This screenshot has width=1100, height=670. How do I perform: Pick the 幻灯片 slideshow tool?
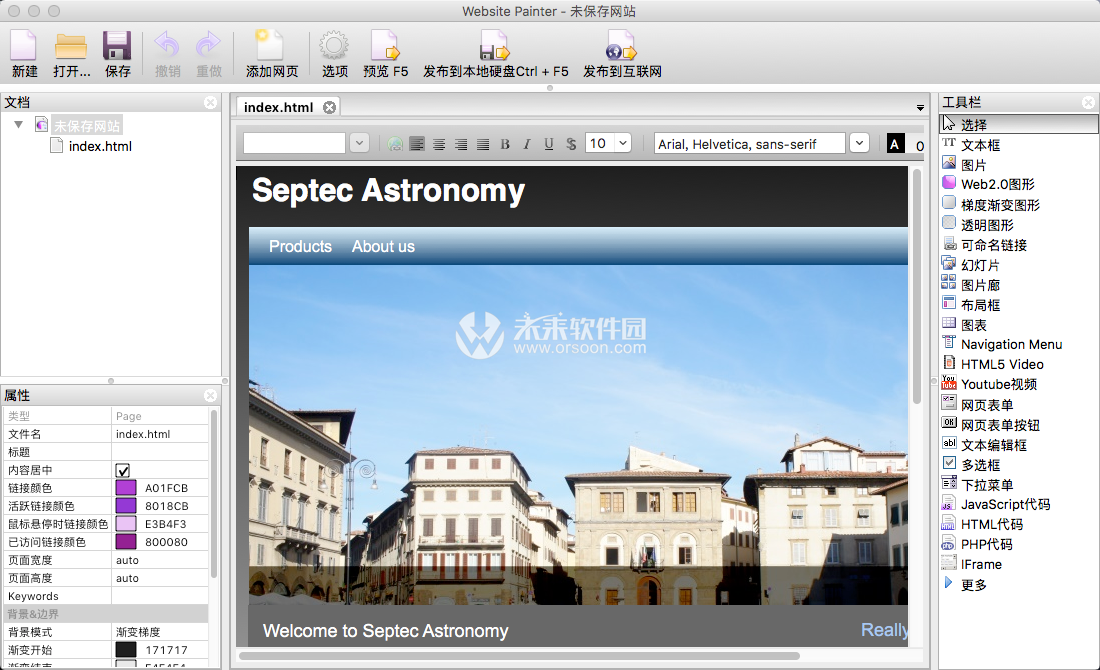click(979, 264)
